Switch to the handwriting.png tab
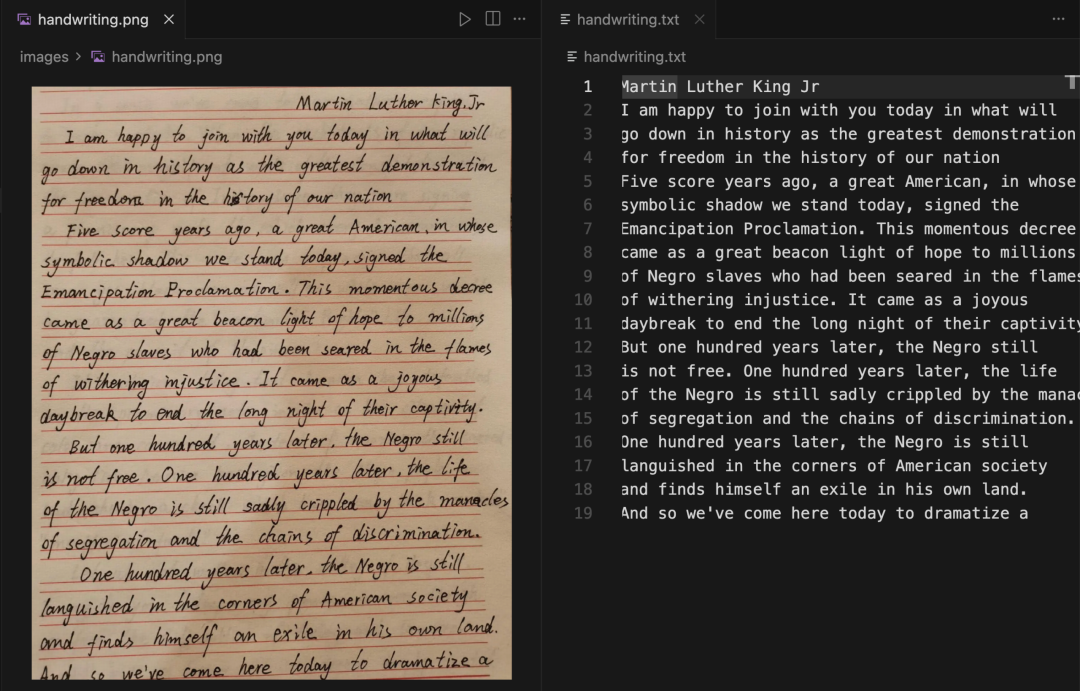 [x=93, y=19]
